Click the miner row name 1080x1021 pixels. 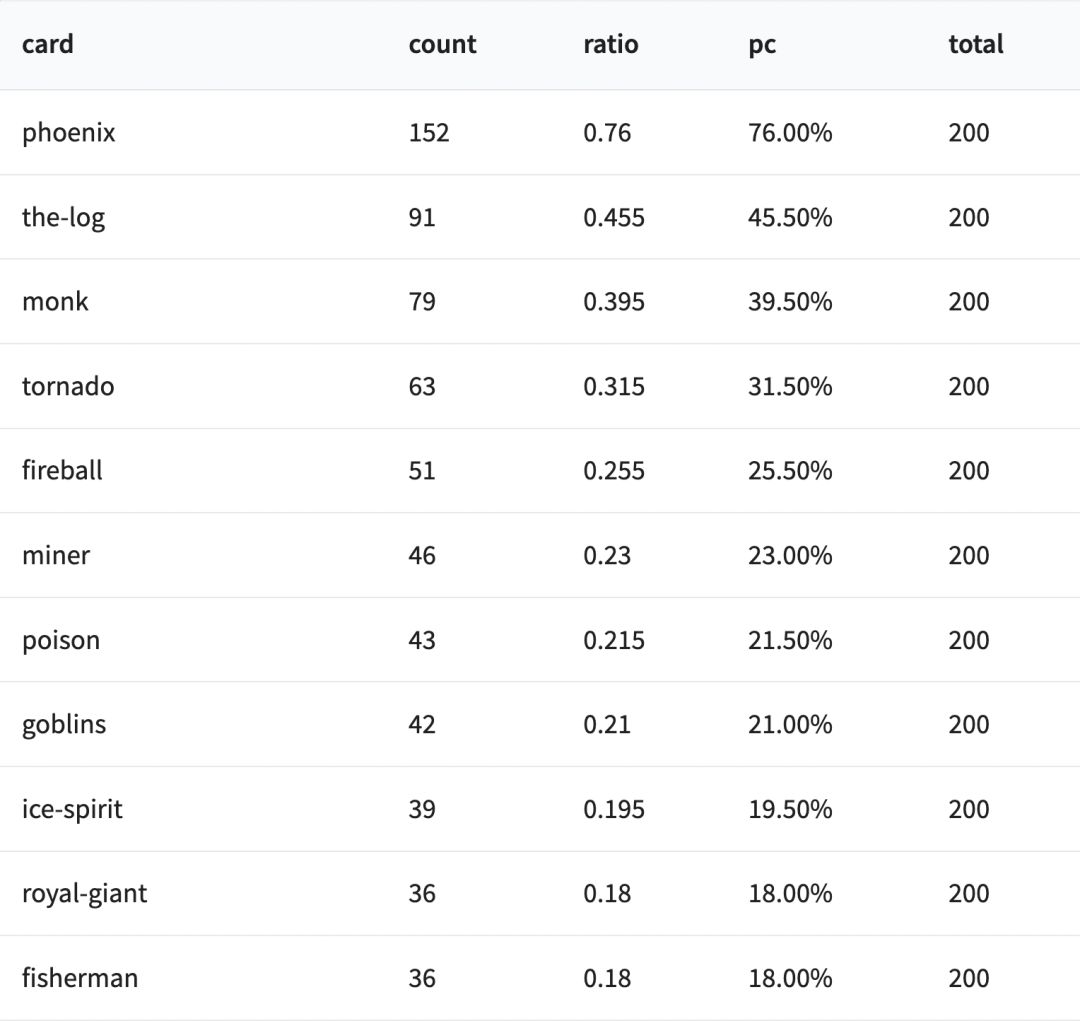click(x=56, y=556)
